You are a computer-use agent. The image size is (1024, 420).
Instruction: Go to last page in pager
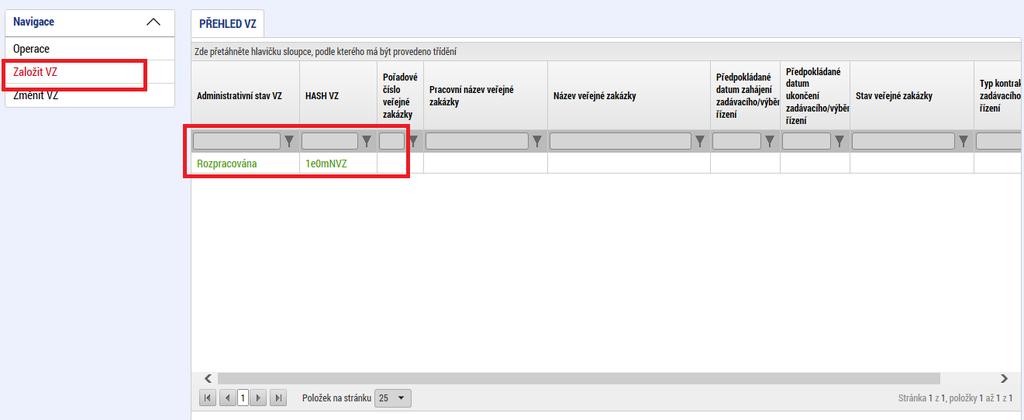pos(280,397)
